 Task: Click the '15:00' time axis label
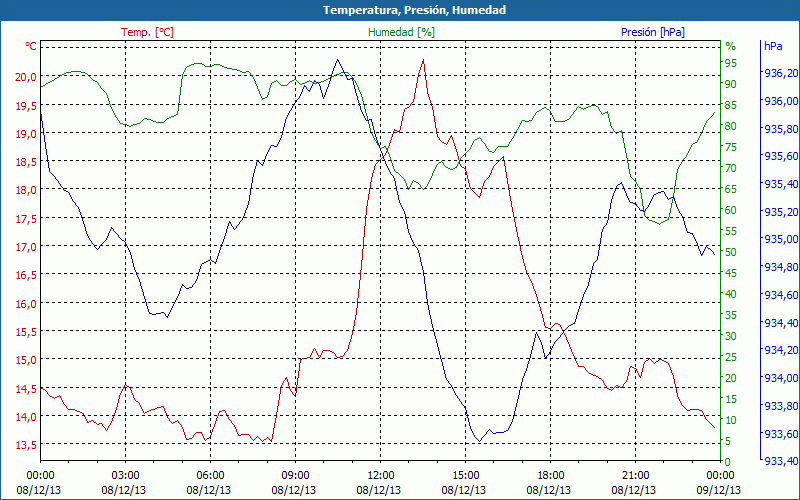[x=465, y=476]
